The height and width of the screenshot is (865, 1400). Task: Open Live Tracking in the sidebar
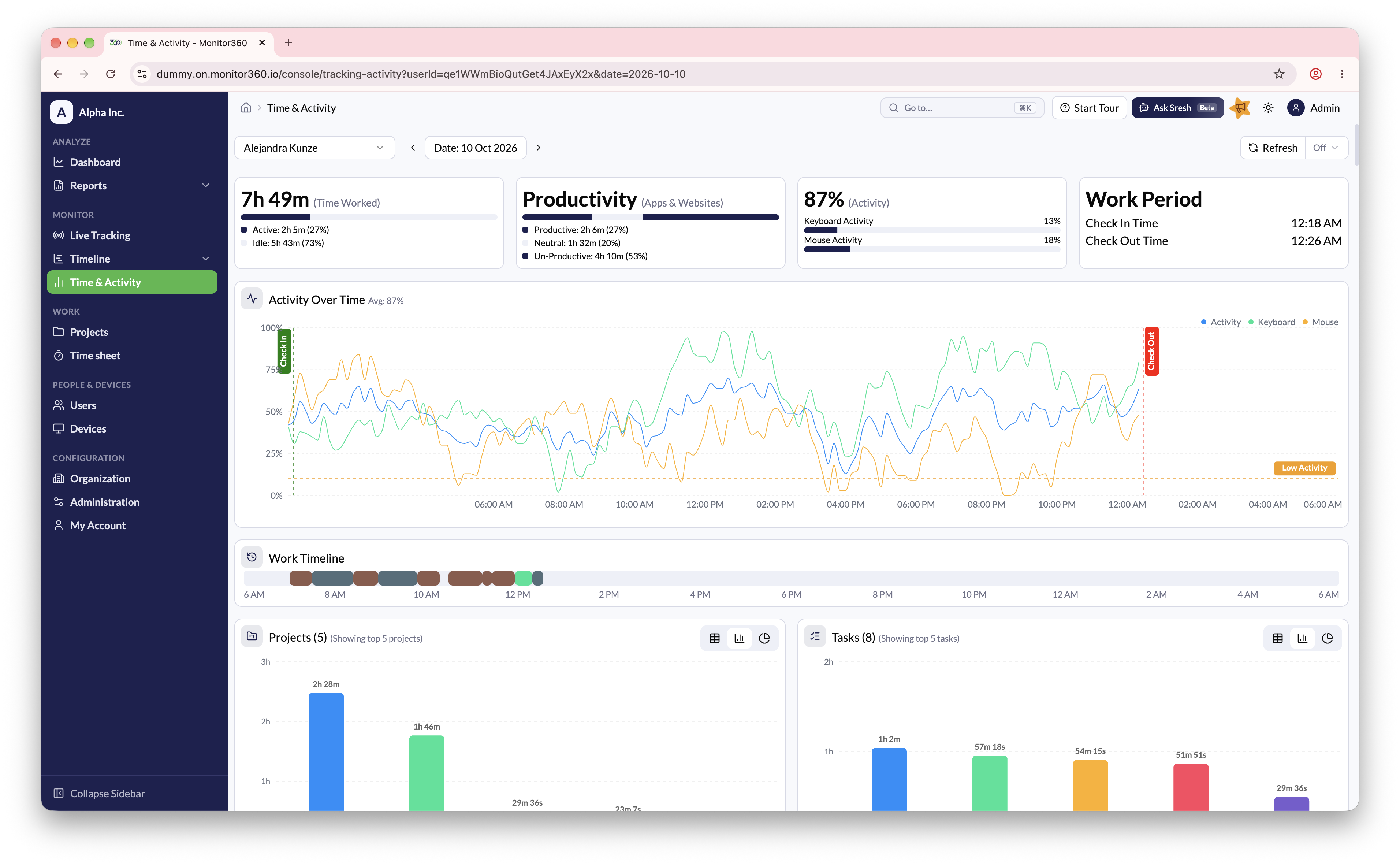click(x=132, y=235)
